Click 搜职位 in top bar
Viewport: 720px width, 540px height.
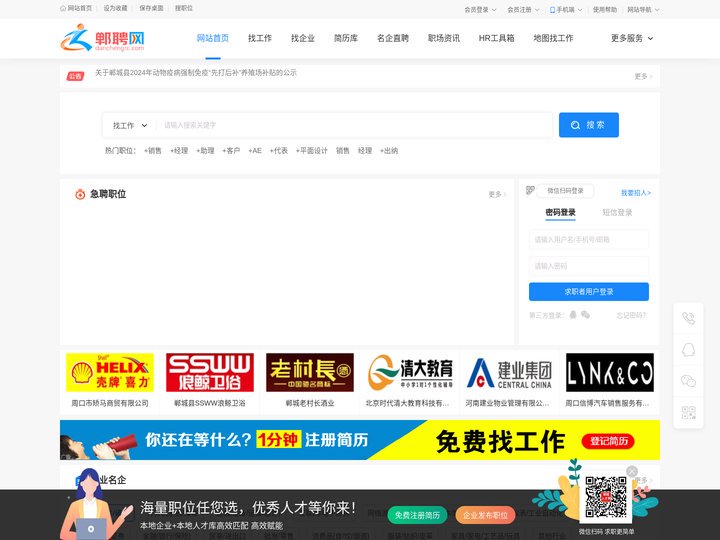(x=184, y=8)
